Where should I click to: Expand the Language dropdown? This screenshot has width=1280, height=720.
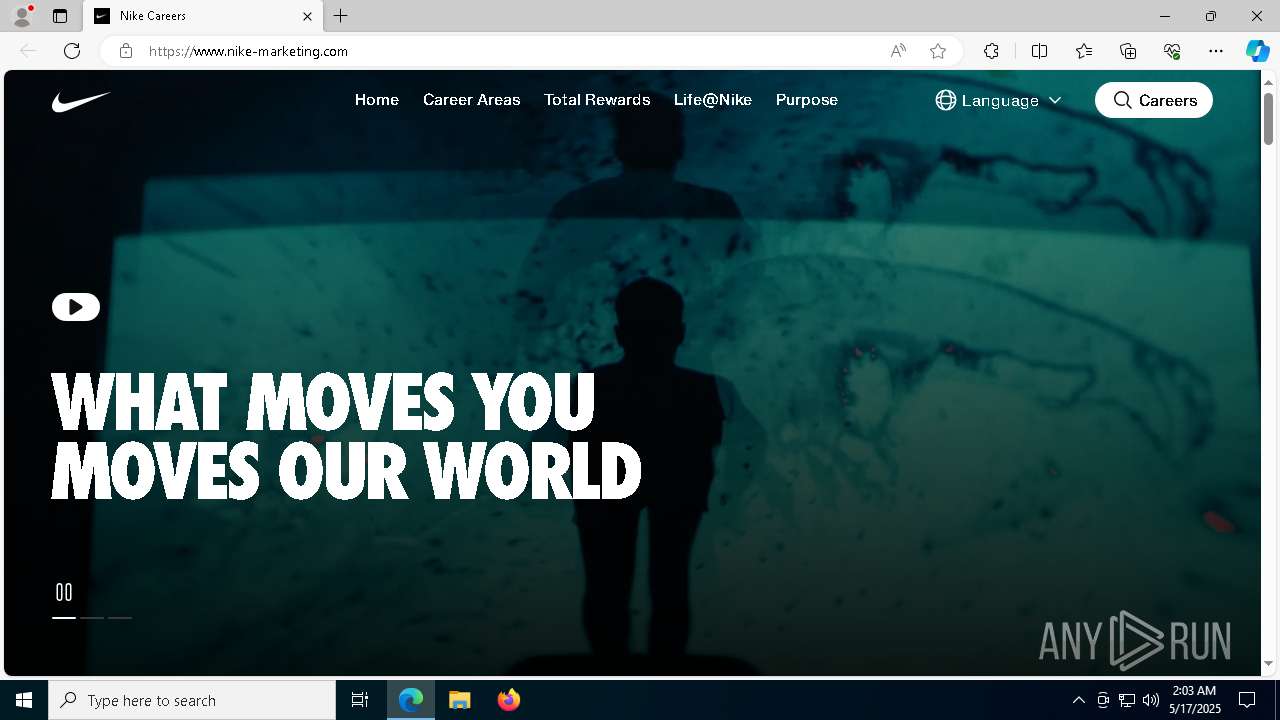coord(998,100)
